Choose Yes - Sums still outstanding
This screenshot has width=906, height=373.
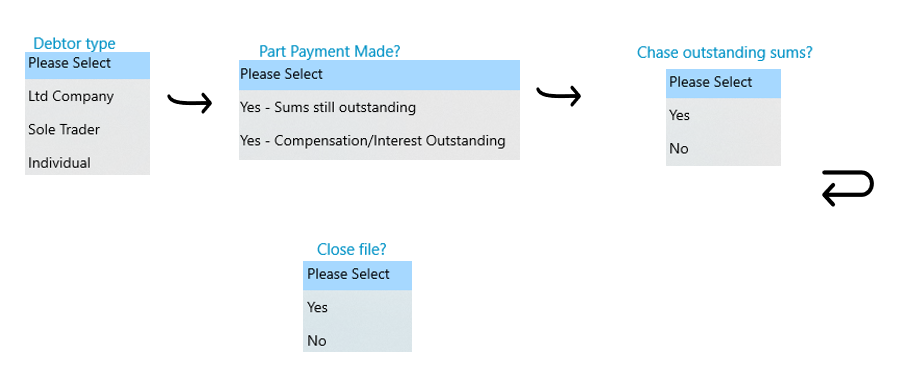tap(379, 107)
